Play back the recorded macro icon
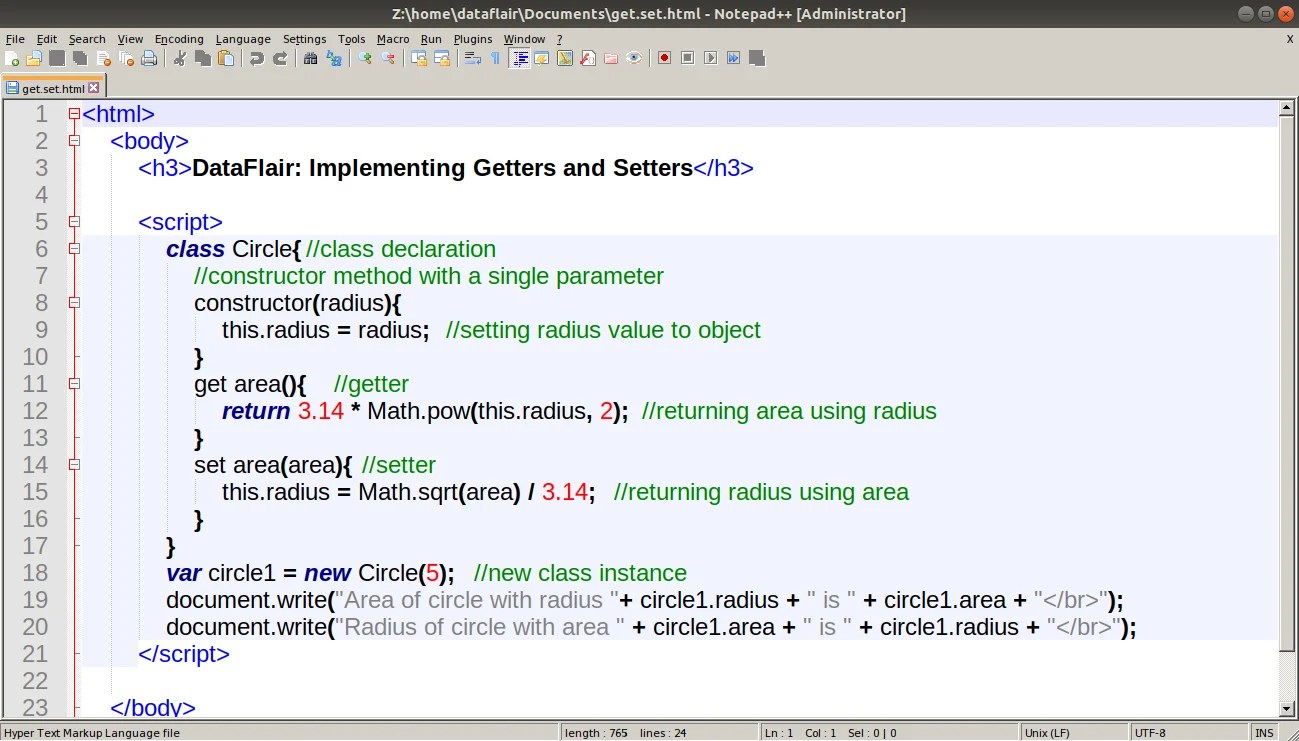1299x741 pixels. coord(711,58)
